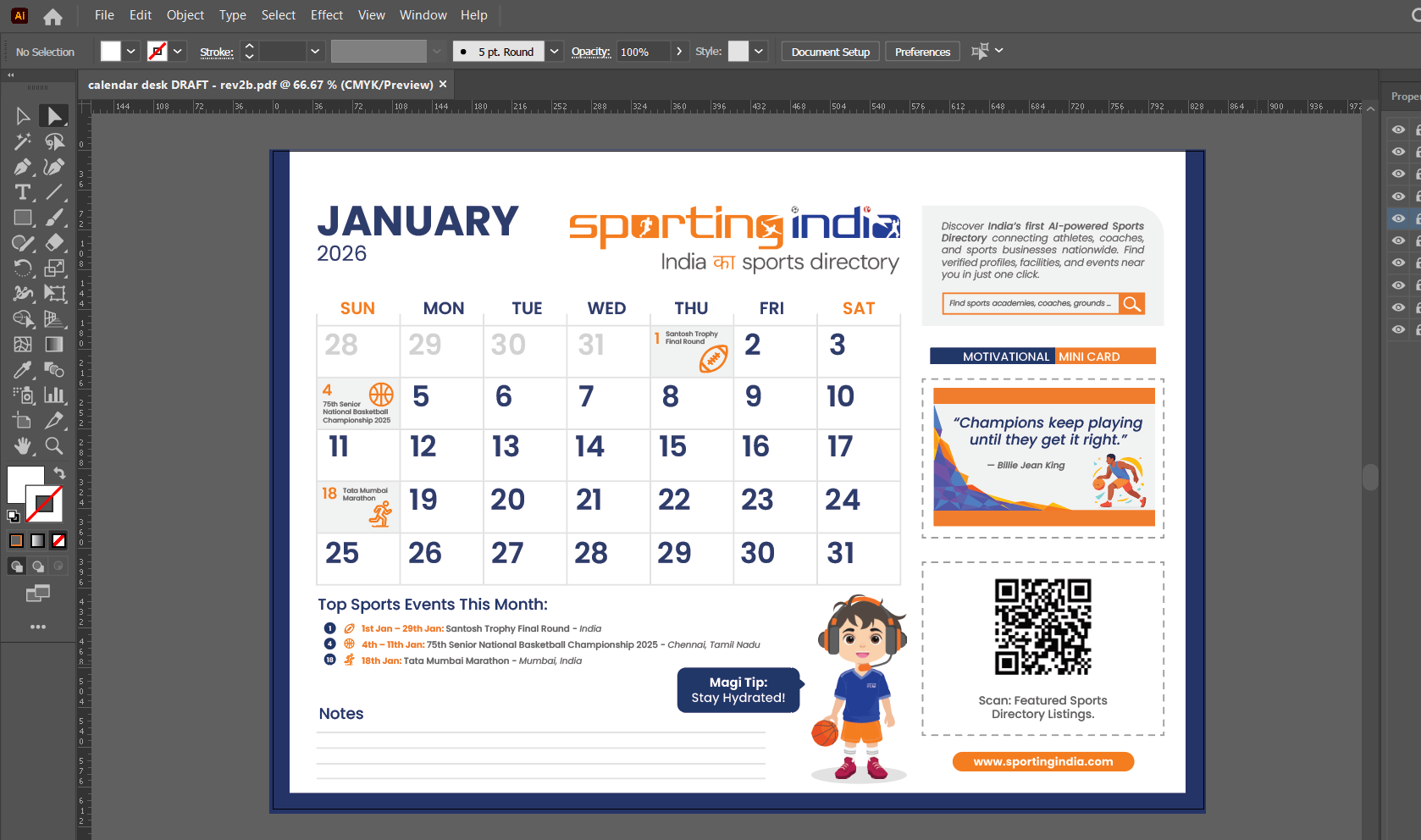This screenshot has width=1421, height=840.
Task: Choose the Curvature tool
Action: (x=54, y=167)
